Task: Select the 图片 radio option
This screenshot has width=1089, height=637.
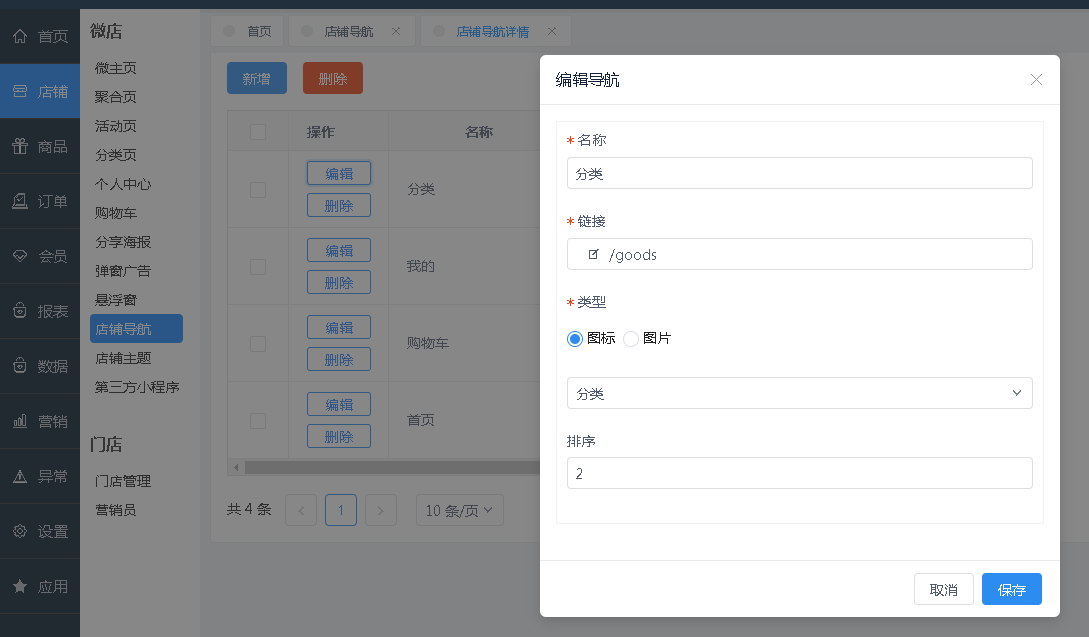Action: tap(631, 338)
